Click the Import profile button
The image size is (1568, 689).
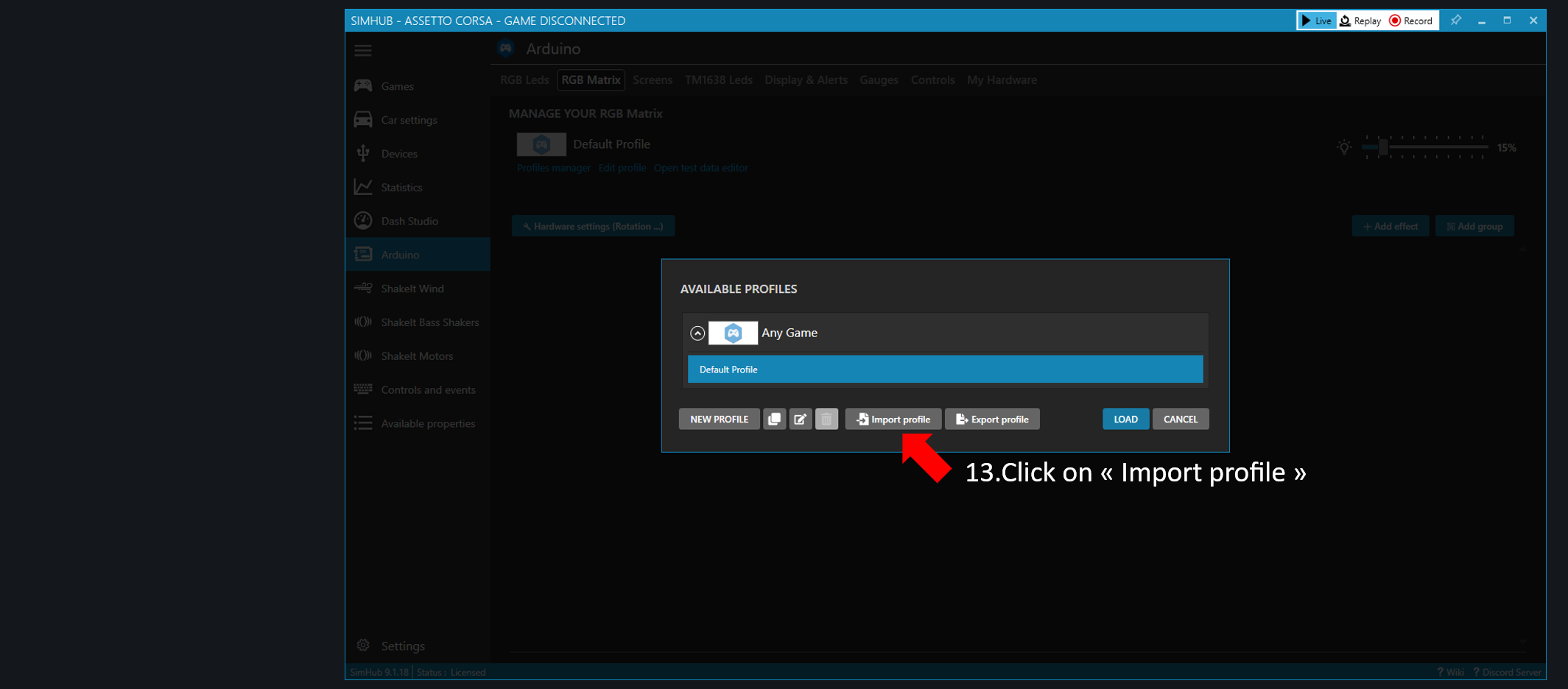point(893,419)
